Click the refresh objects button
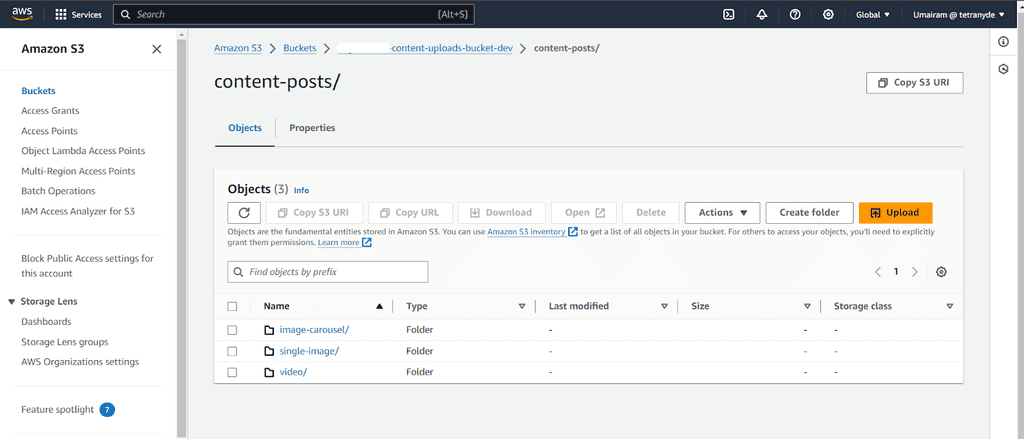This screenshot has height=439, width=1024. click(244, 212)
